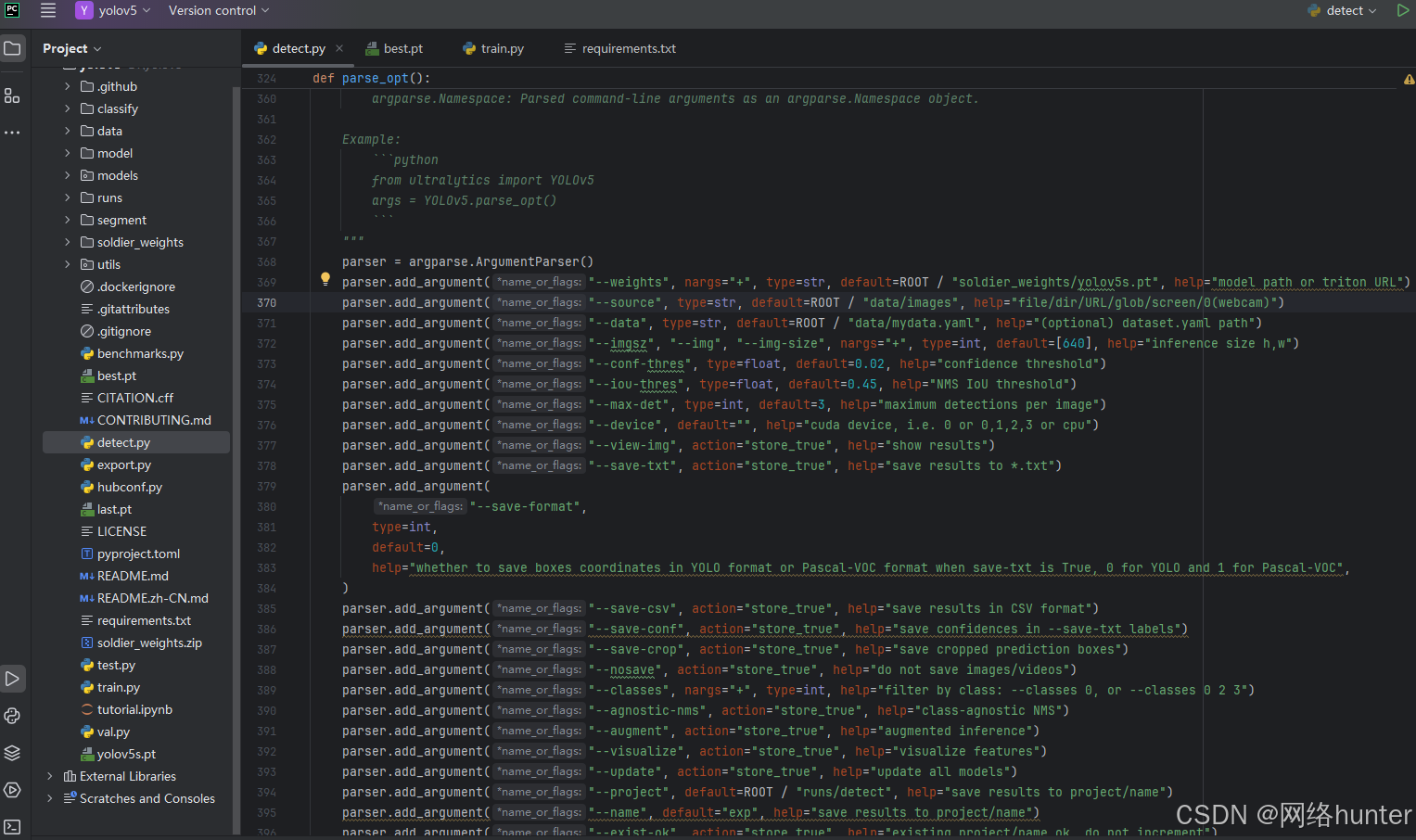Open Project view options dropdown

click(72, 48)
